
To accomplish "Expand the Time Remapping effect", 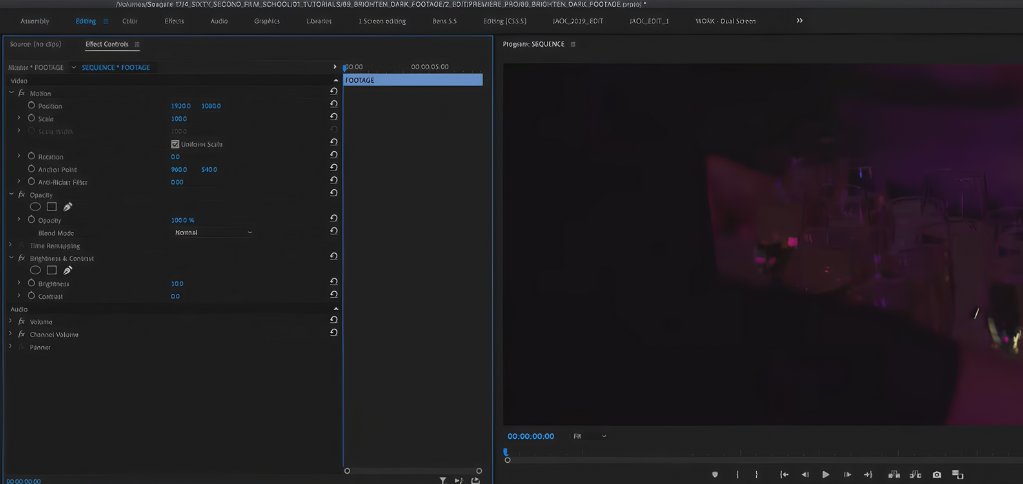I will (x=11, y=245).
